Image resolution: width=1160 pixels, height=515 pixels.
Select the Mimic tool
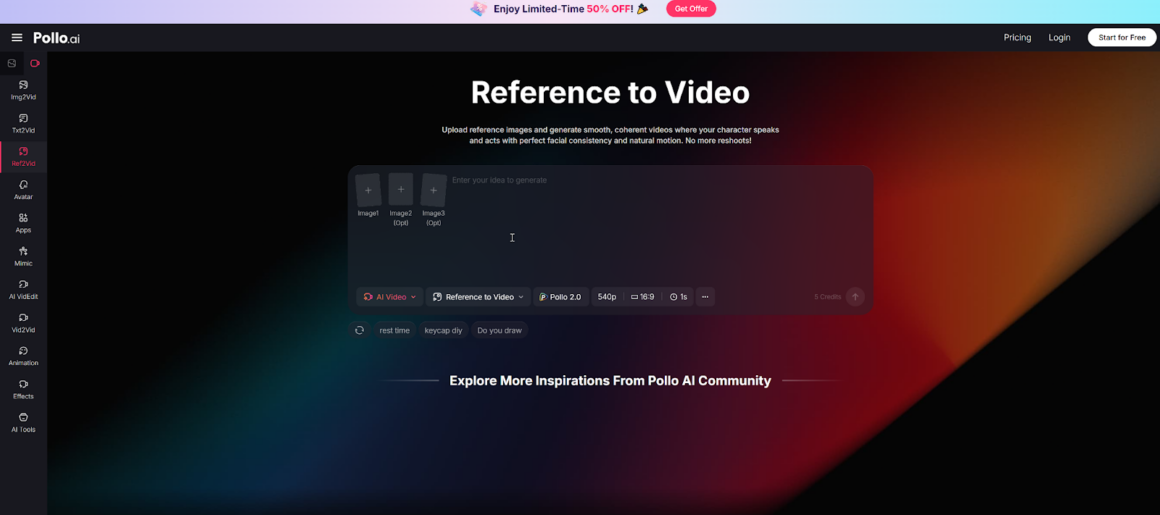[23, 256]
